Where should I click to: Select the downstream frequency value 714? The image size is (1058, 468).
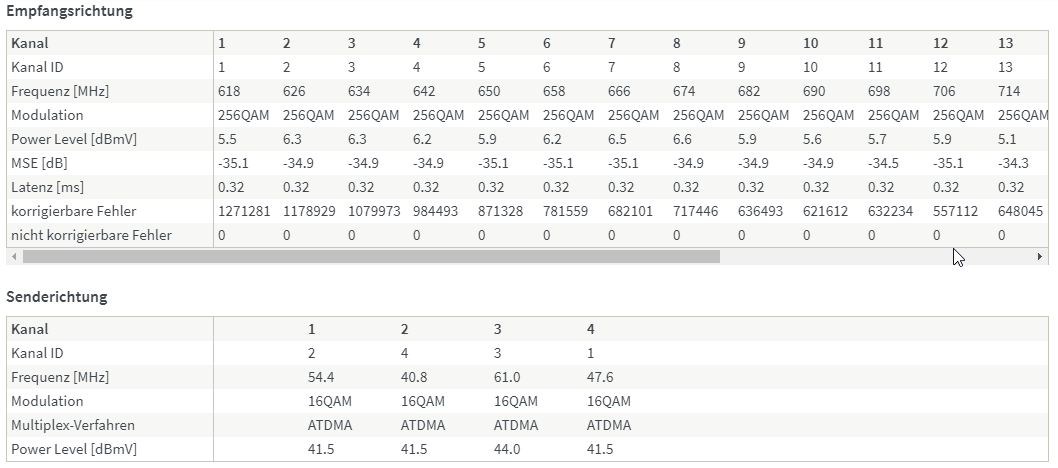pyautogui.click(x=1008, y=91)
